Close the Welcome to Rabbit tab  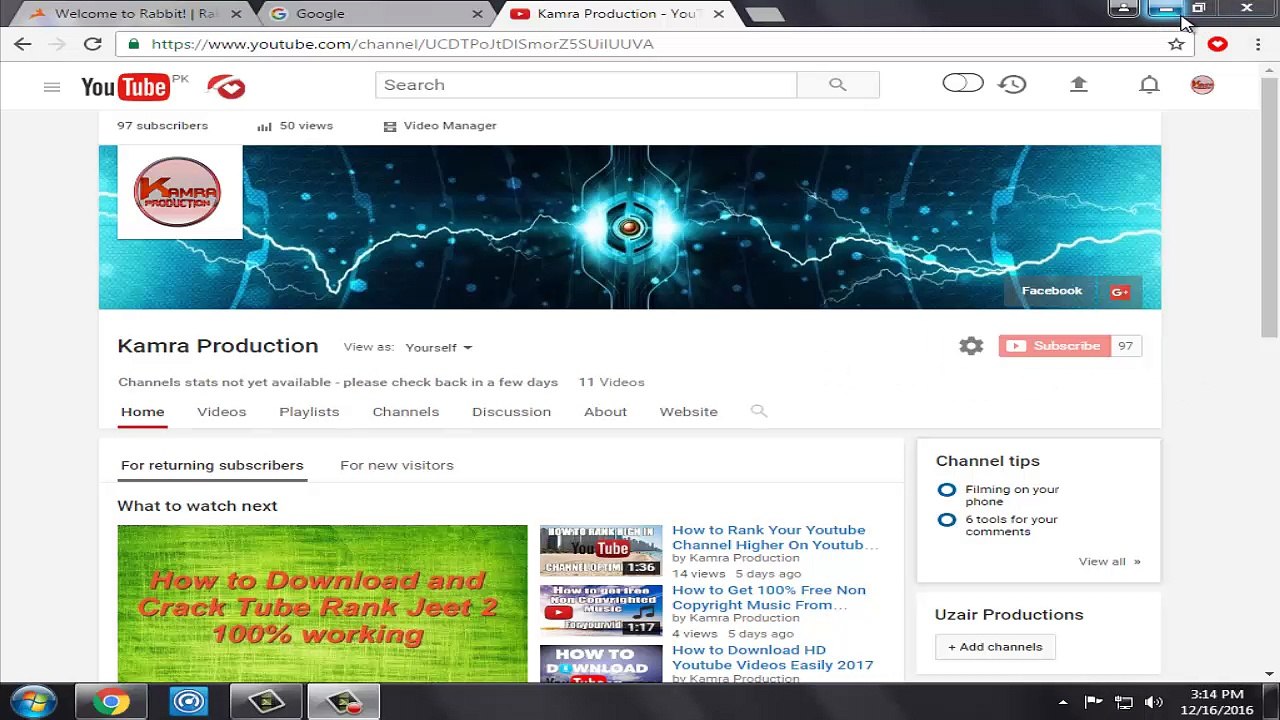(x=236, y=14)
